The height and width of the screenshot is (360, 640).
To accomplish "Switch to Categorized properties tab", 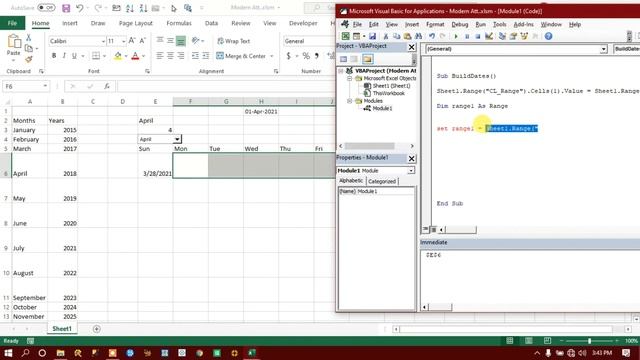I will tap(382, 181).
